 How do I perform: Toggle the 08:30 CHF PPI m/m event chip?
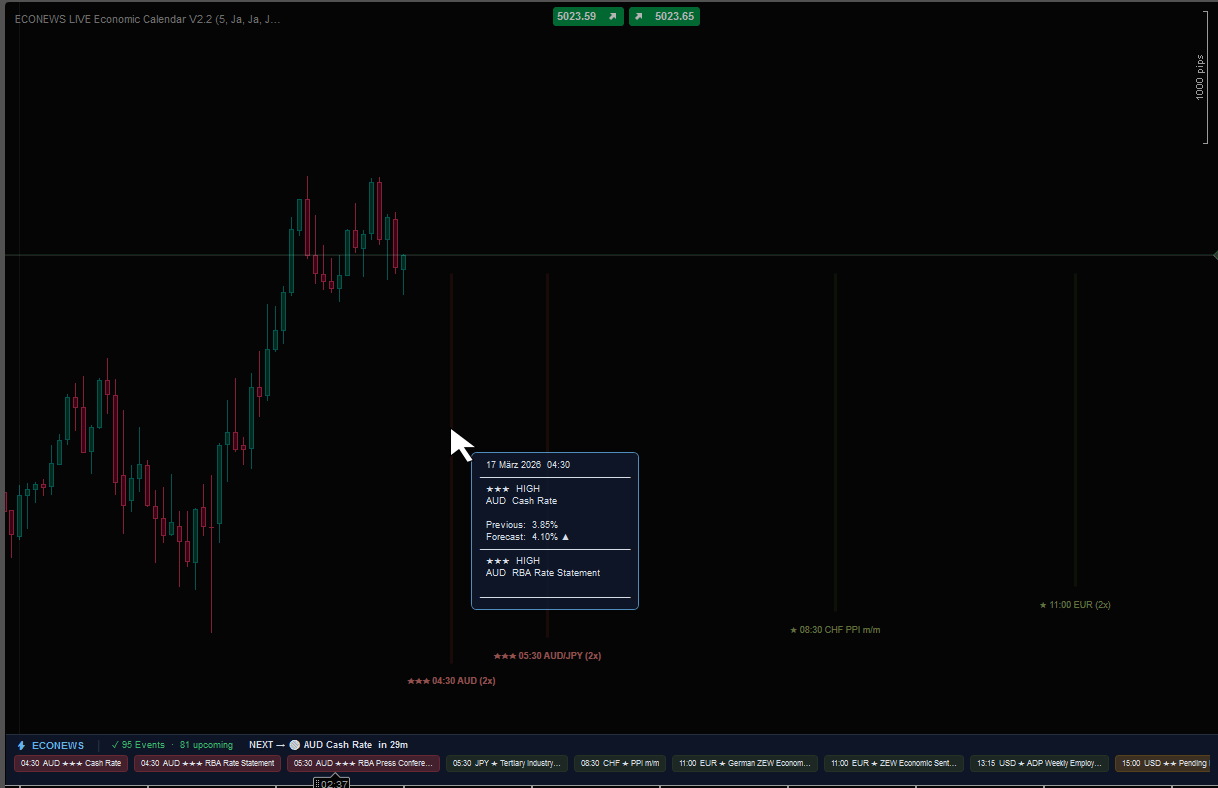click(620, 763)
